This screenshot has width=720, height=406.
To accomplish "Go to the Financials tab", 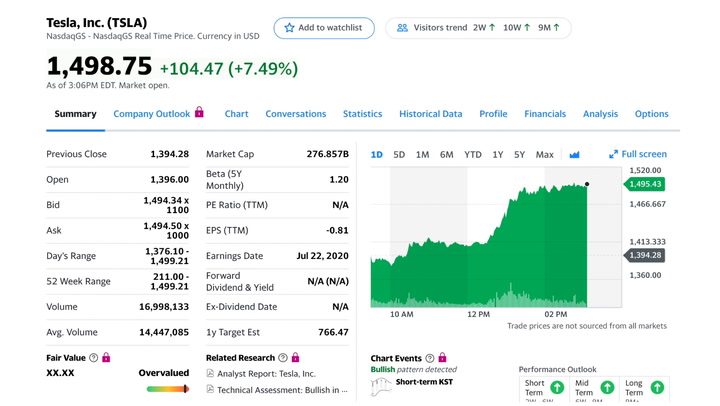I will 545,114.
